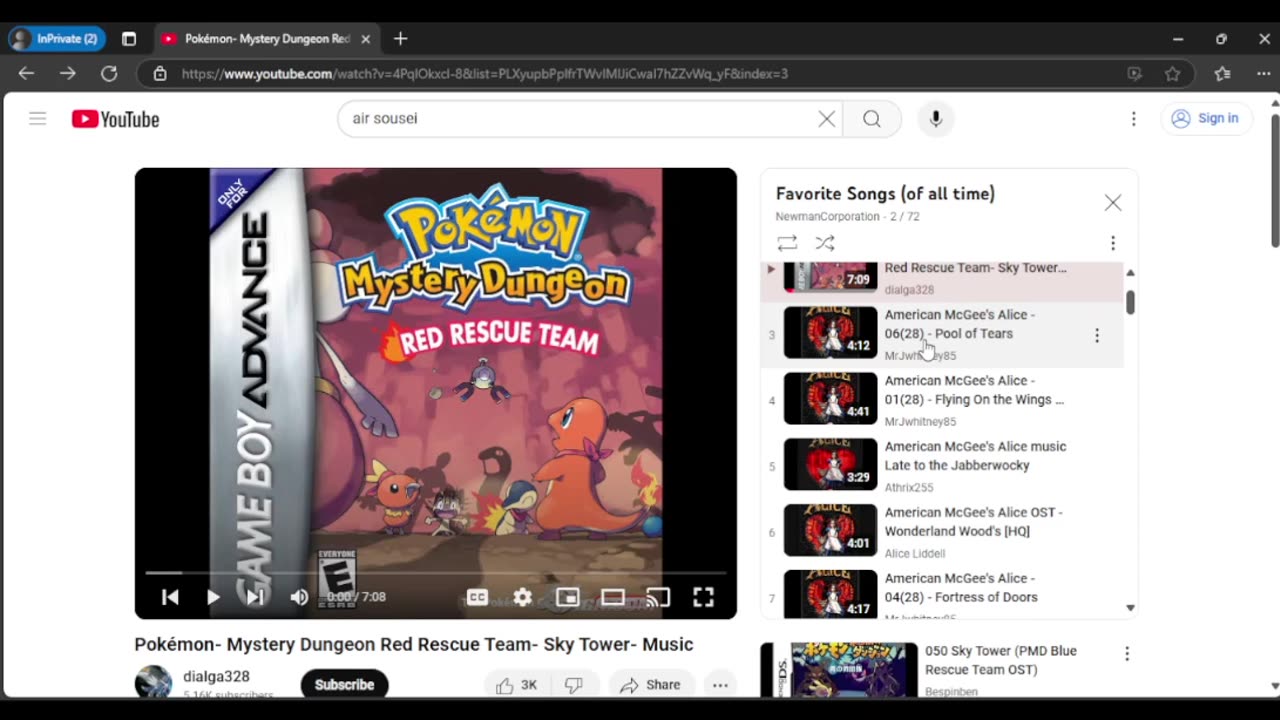Open the tab actions menu
Image resolution: width=1280 pixels, height=720 pixels.
pyautogui.click(x=129, y=39)
